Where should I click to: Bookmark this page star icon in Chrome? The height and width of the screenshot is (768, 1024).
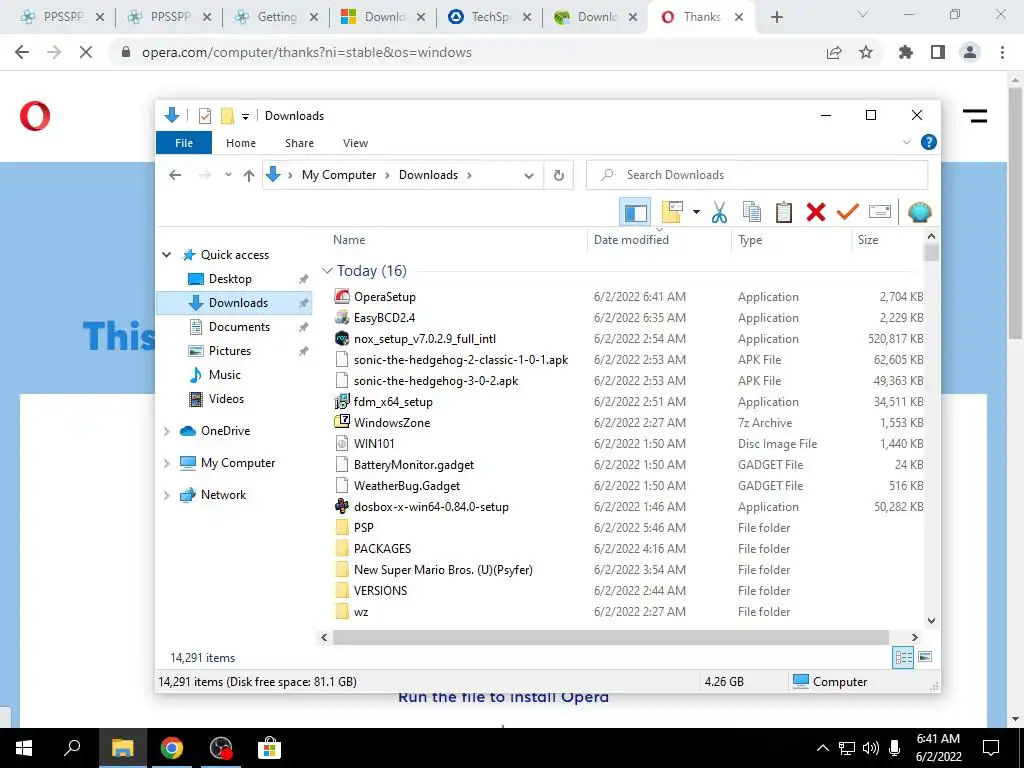[x=866, y=52]
